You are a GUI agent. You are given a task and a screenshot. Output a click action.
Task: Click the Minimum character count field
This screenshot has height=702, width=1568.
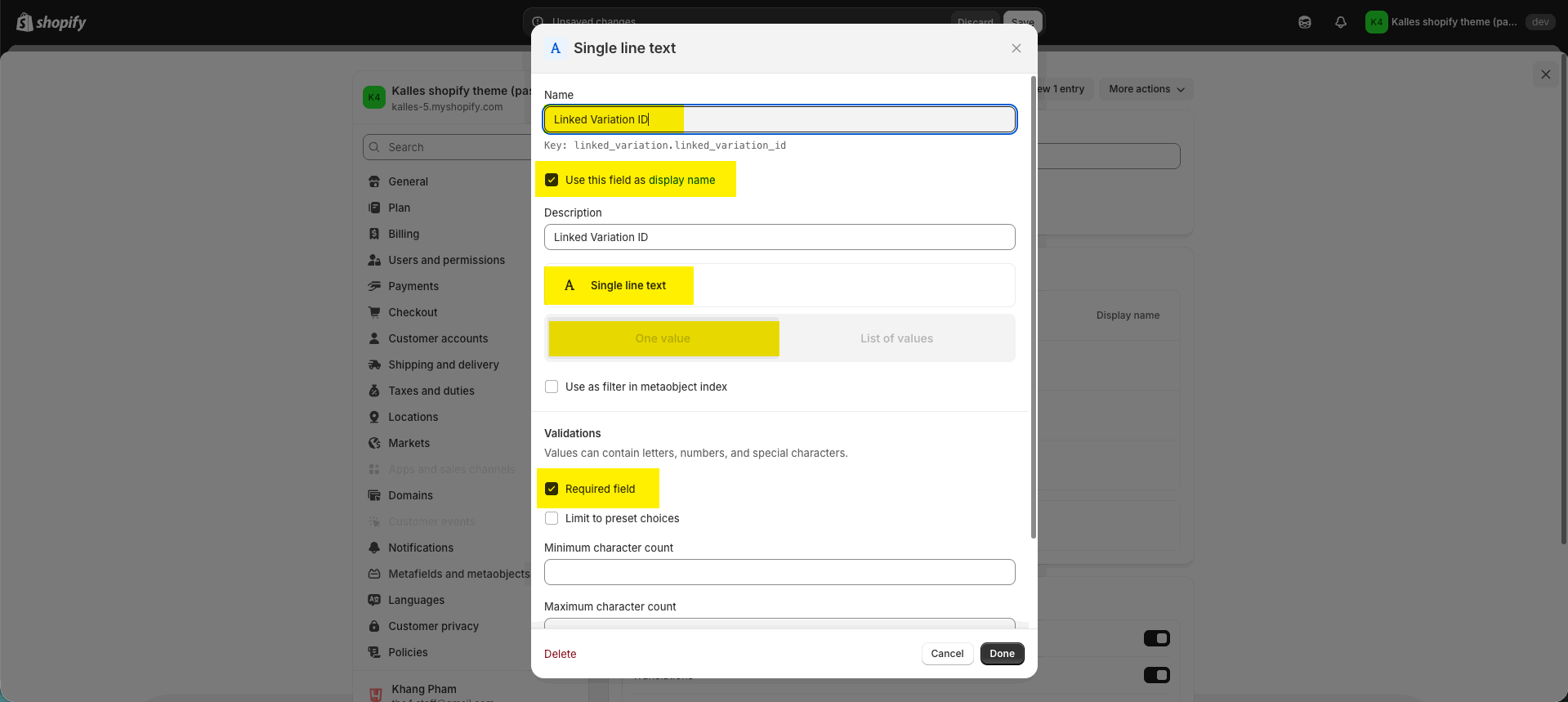[779, 572]
